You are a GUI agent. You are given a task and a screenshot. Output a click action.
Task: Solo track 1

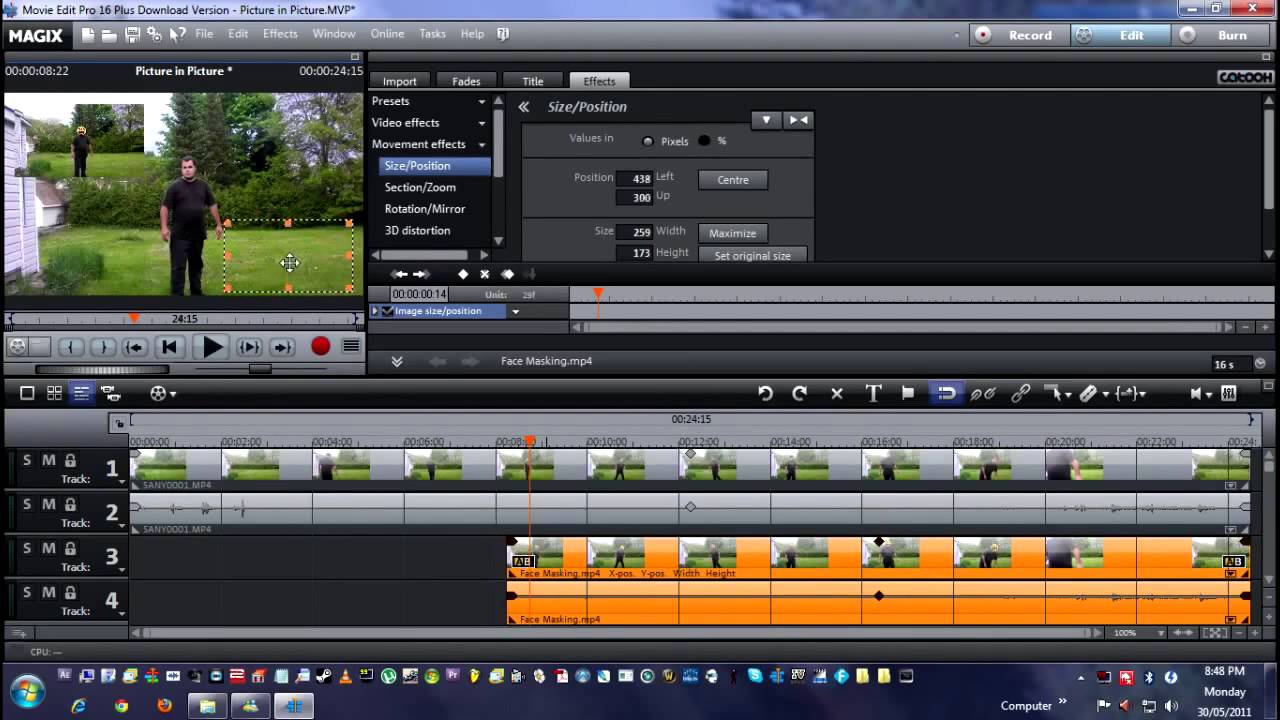point(27,460)
